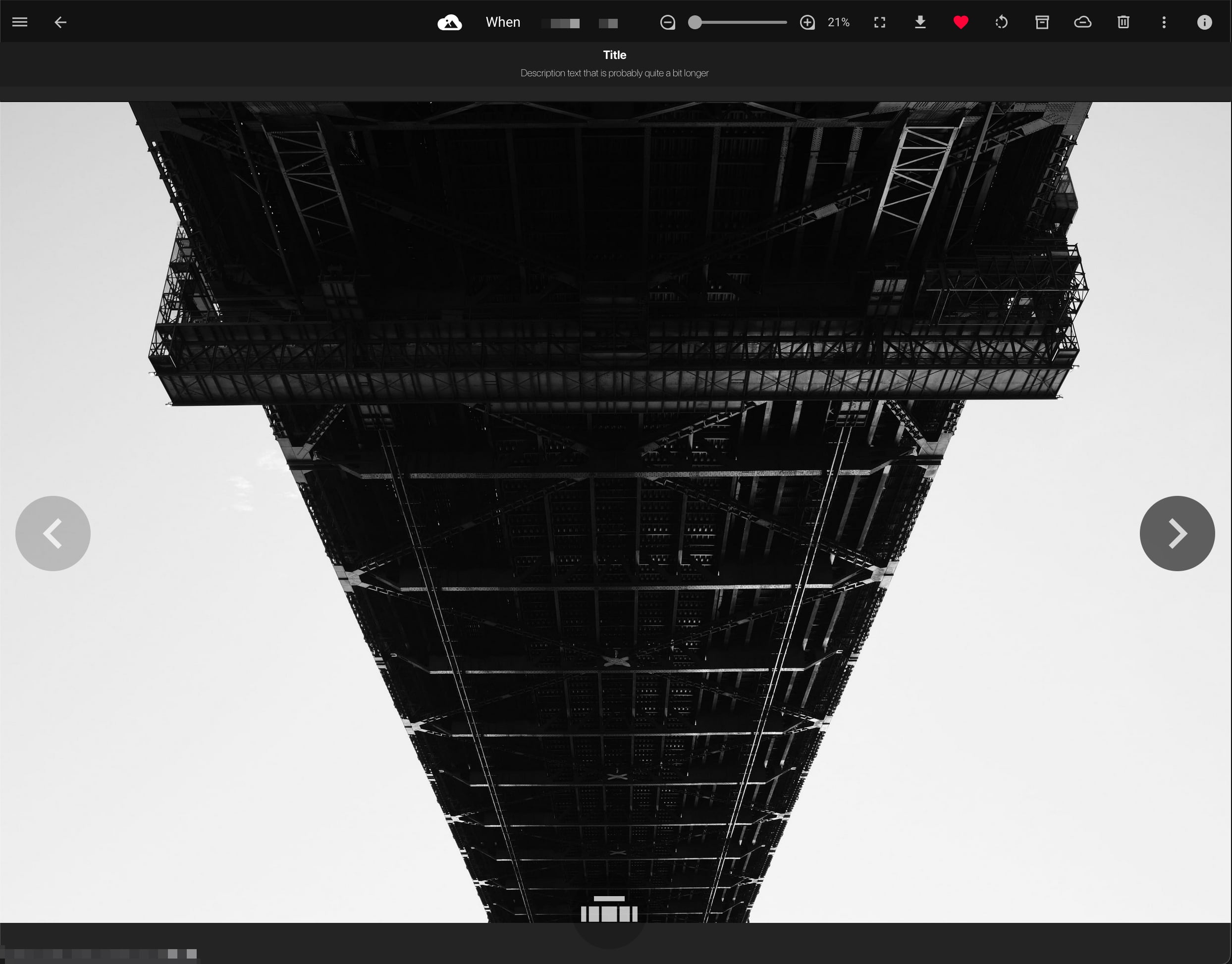The width and height of the screenshot is (1232, 964).
Task: Click the cloud photo app logo
Action: tap(450, 23)
